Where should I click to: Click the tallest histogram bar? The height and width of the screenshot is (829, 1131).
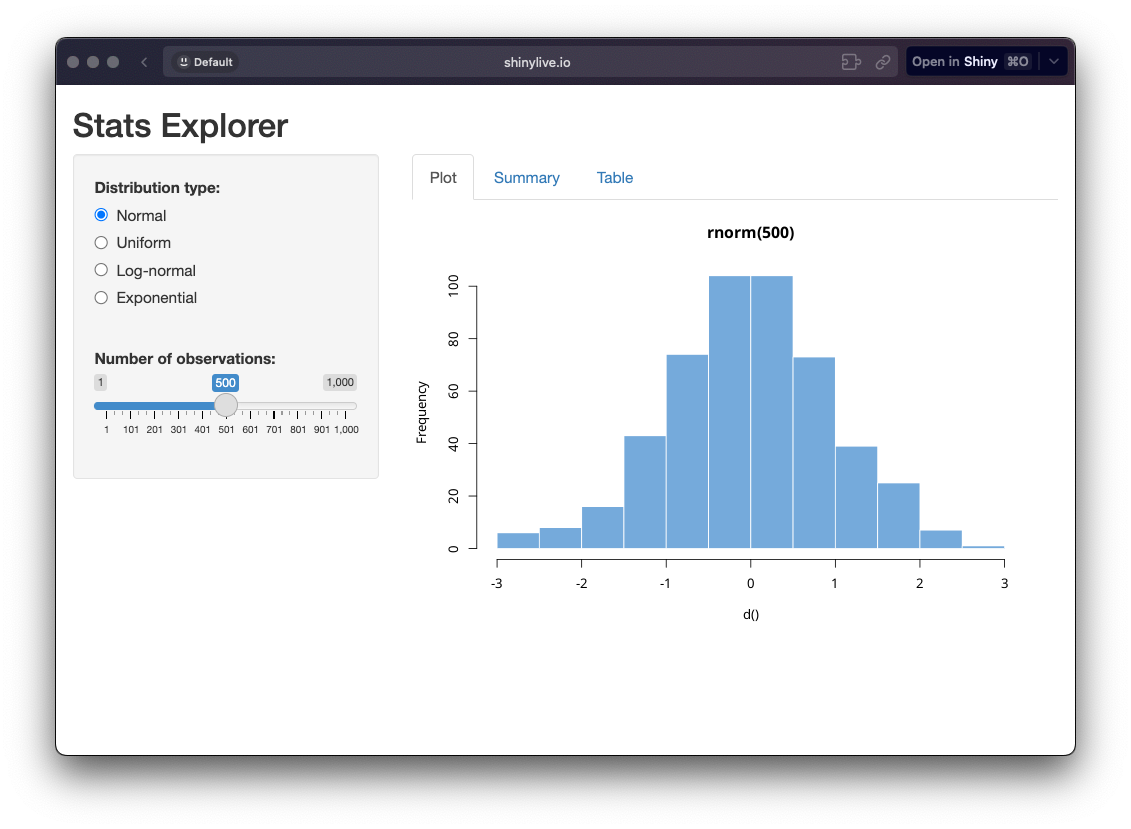click(x=730, y=411)
